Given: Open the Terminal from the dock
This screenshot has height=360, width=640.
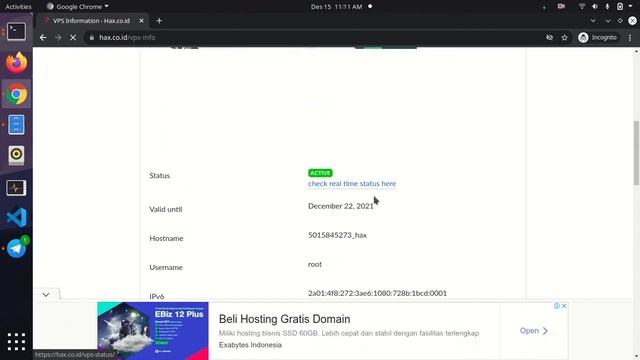Looking at the screenshot, I should (16, 31).
